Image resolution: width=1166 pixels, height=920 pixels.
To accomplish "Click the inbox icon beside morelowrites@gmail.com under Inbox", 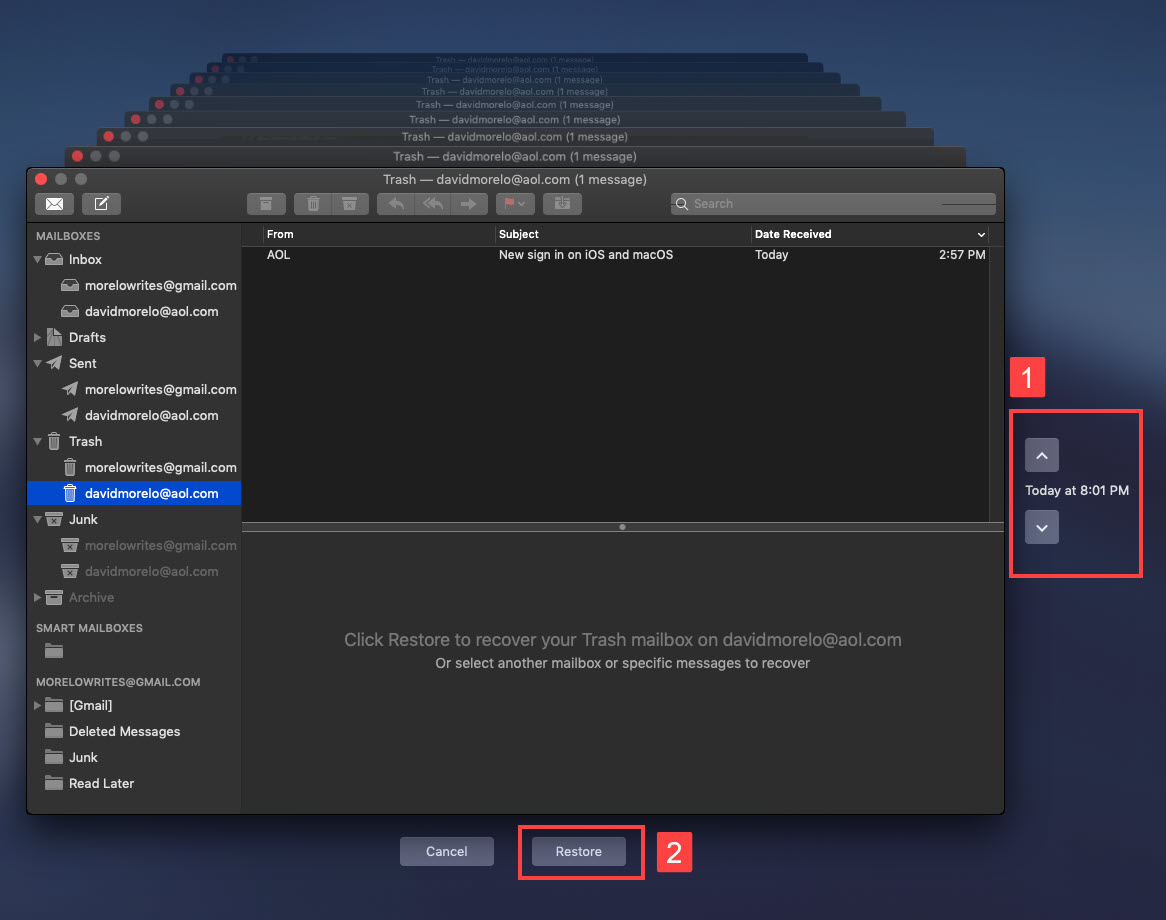I will tap(70, 286).
